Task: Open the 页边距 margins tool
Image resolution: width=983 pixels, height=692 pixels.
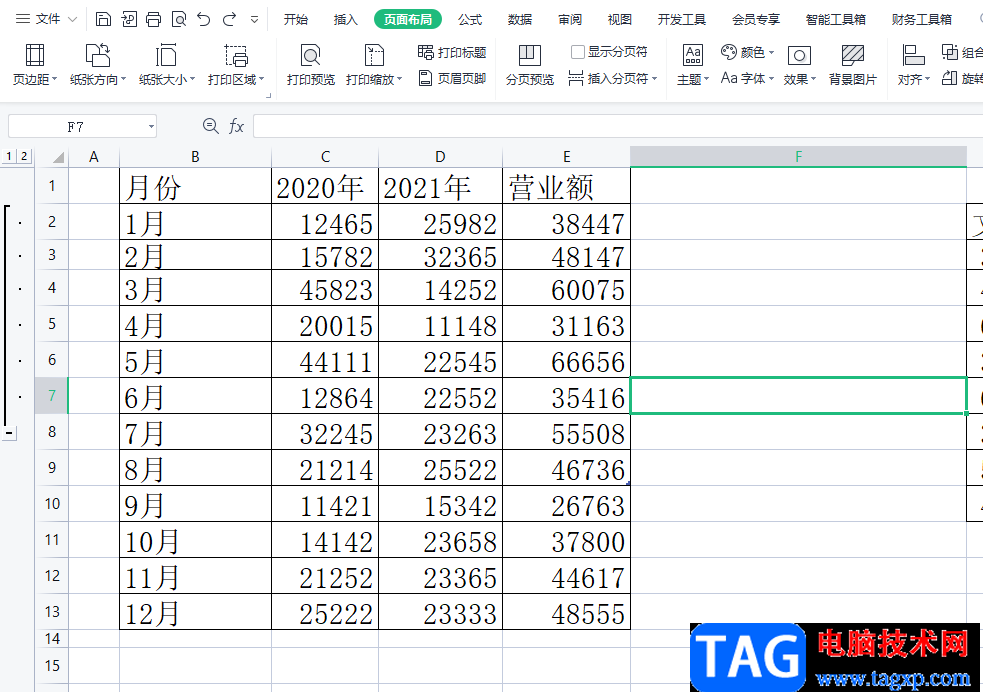Action: (x=34, y=65)
